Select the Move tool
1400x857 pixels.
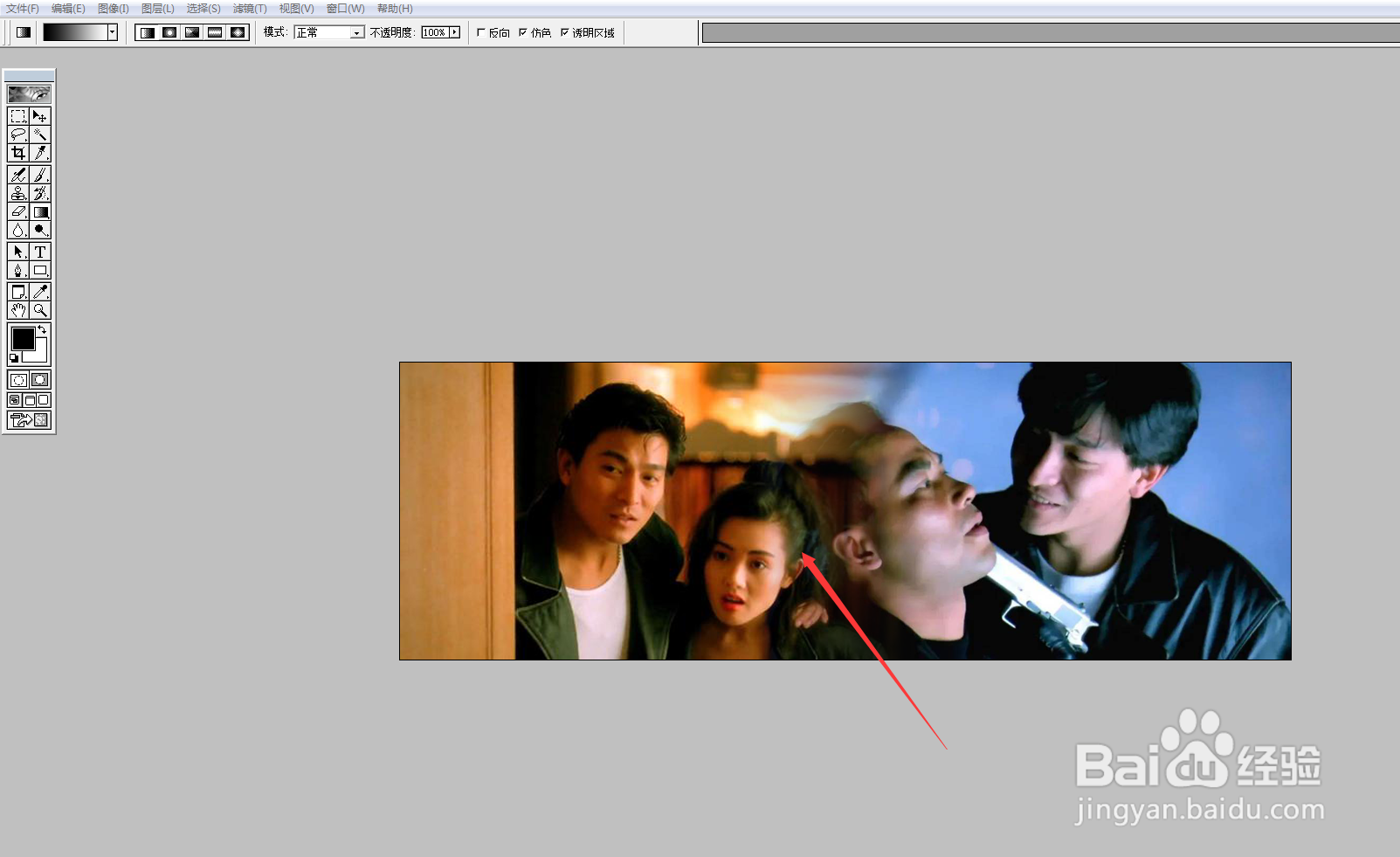point(40,116)
